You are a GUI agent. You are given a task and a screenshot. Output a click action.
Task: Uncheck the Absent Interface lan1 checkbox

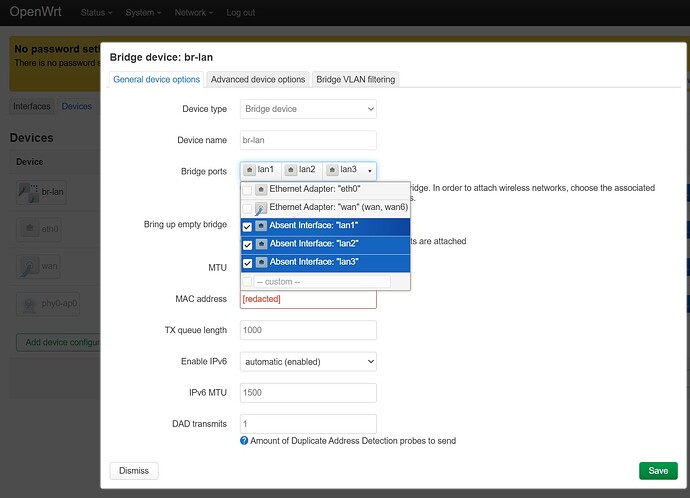tap(247, 227)
